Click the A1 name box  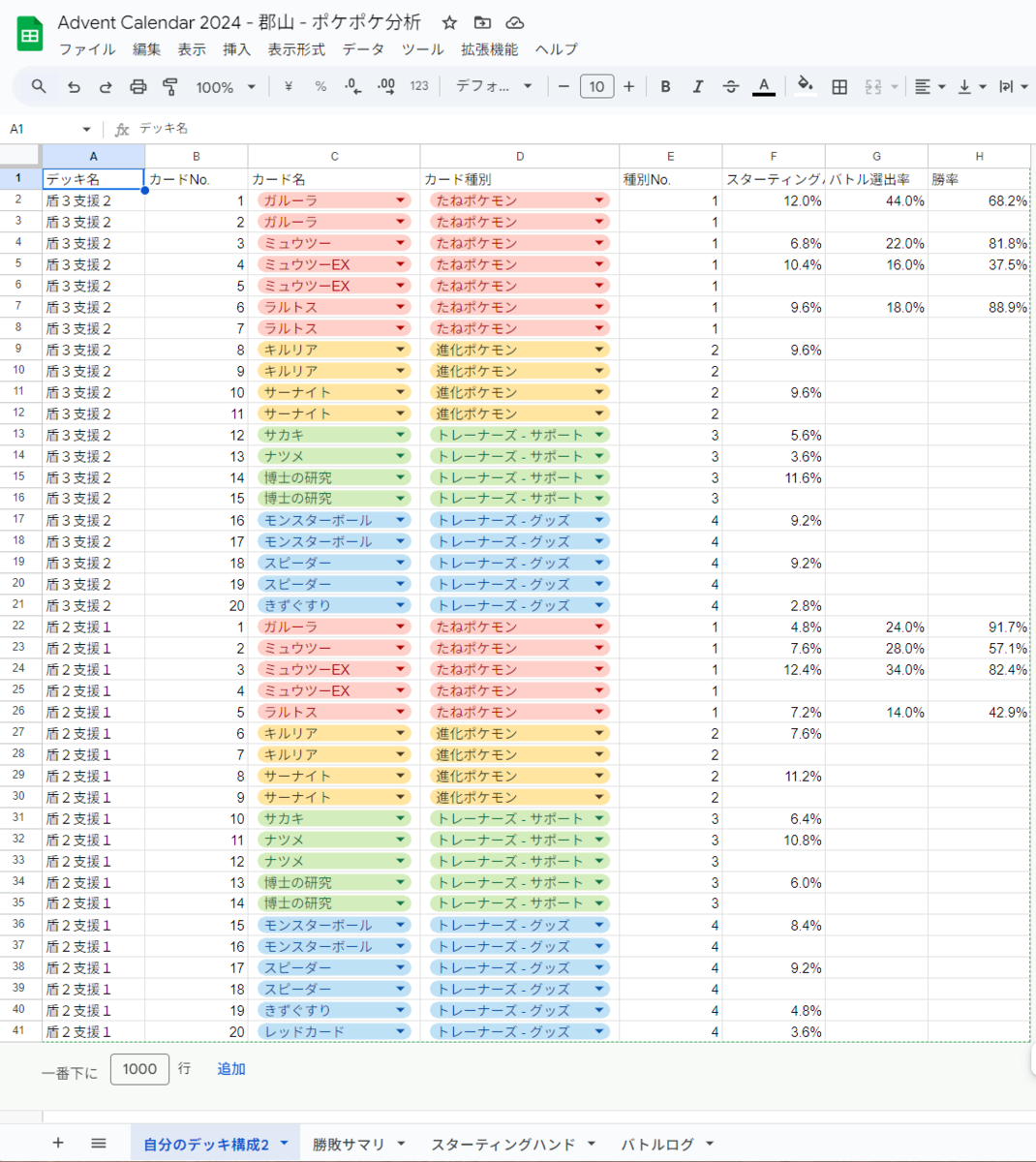[50, 129]
